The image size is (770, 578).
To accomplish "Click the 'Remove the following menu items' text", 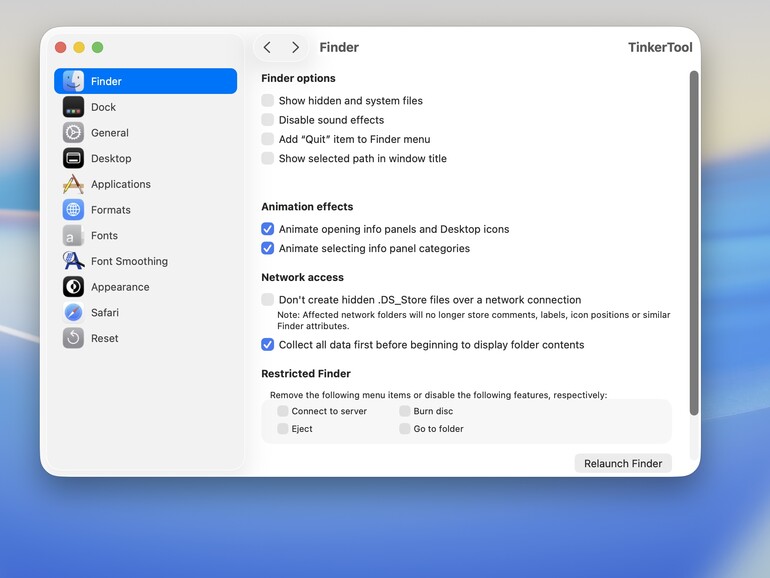I will (x=439, y=395).
